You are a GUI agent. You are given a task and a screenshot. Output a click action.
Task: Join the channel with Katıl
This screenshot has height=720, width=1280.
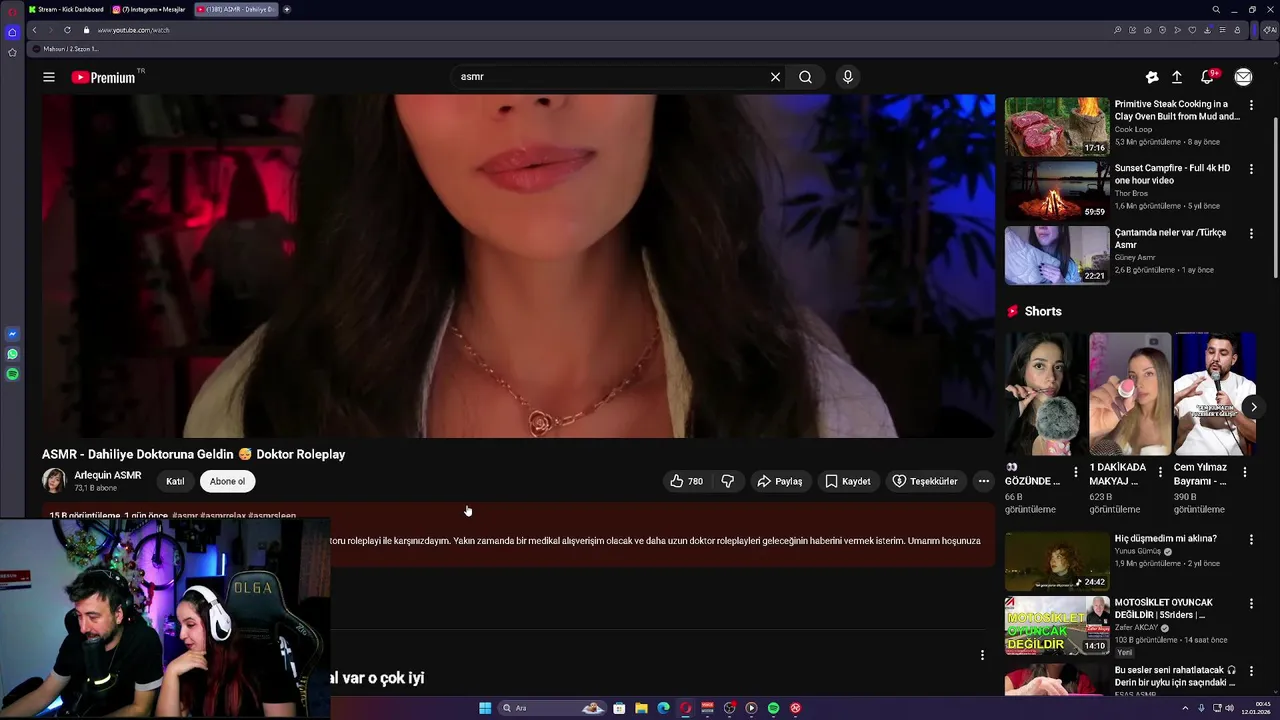175,481
